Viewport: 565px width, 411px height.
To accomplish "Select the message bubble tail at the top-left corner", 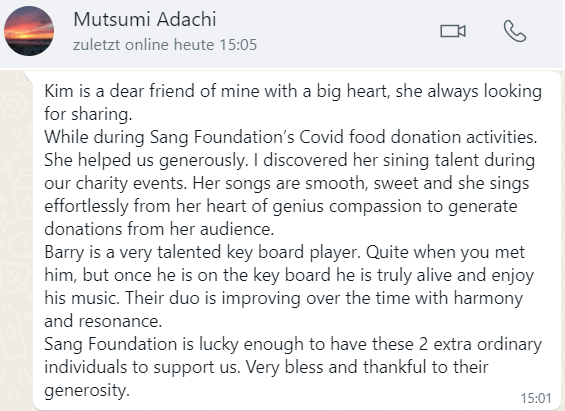I will pos(29,77).
